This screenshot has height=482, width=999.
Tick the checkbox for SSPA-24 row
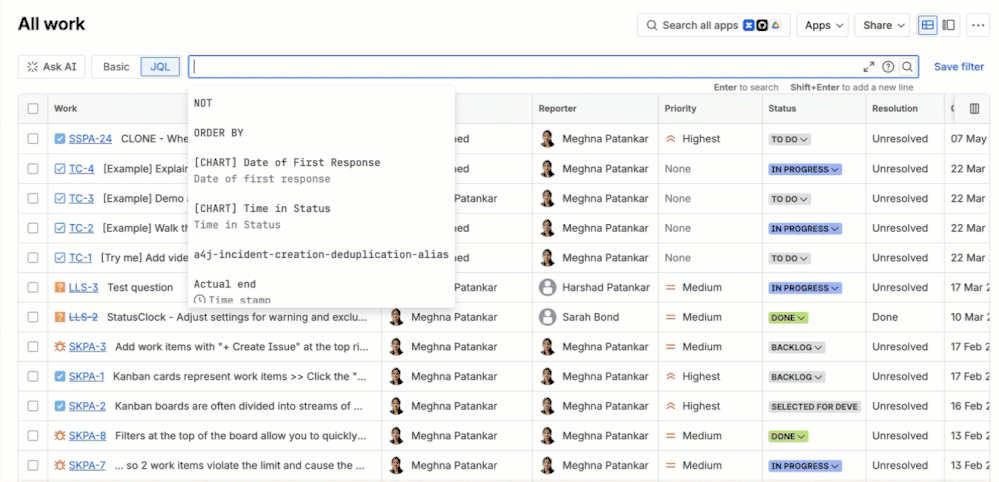pyautogui.click(x=33, y=139)
